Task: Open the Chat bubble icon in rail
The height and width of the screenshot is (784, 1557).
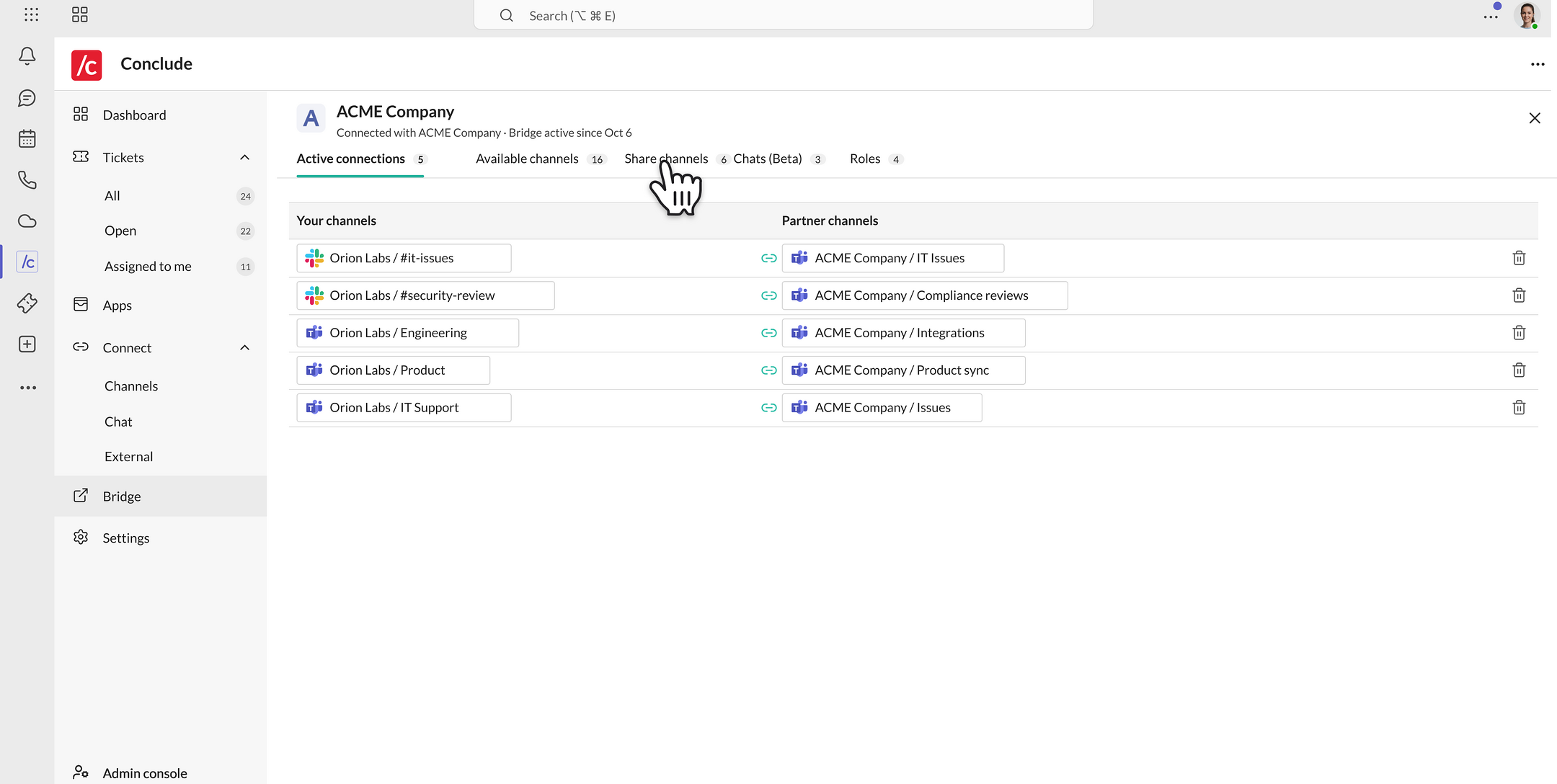Action: 27,98
